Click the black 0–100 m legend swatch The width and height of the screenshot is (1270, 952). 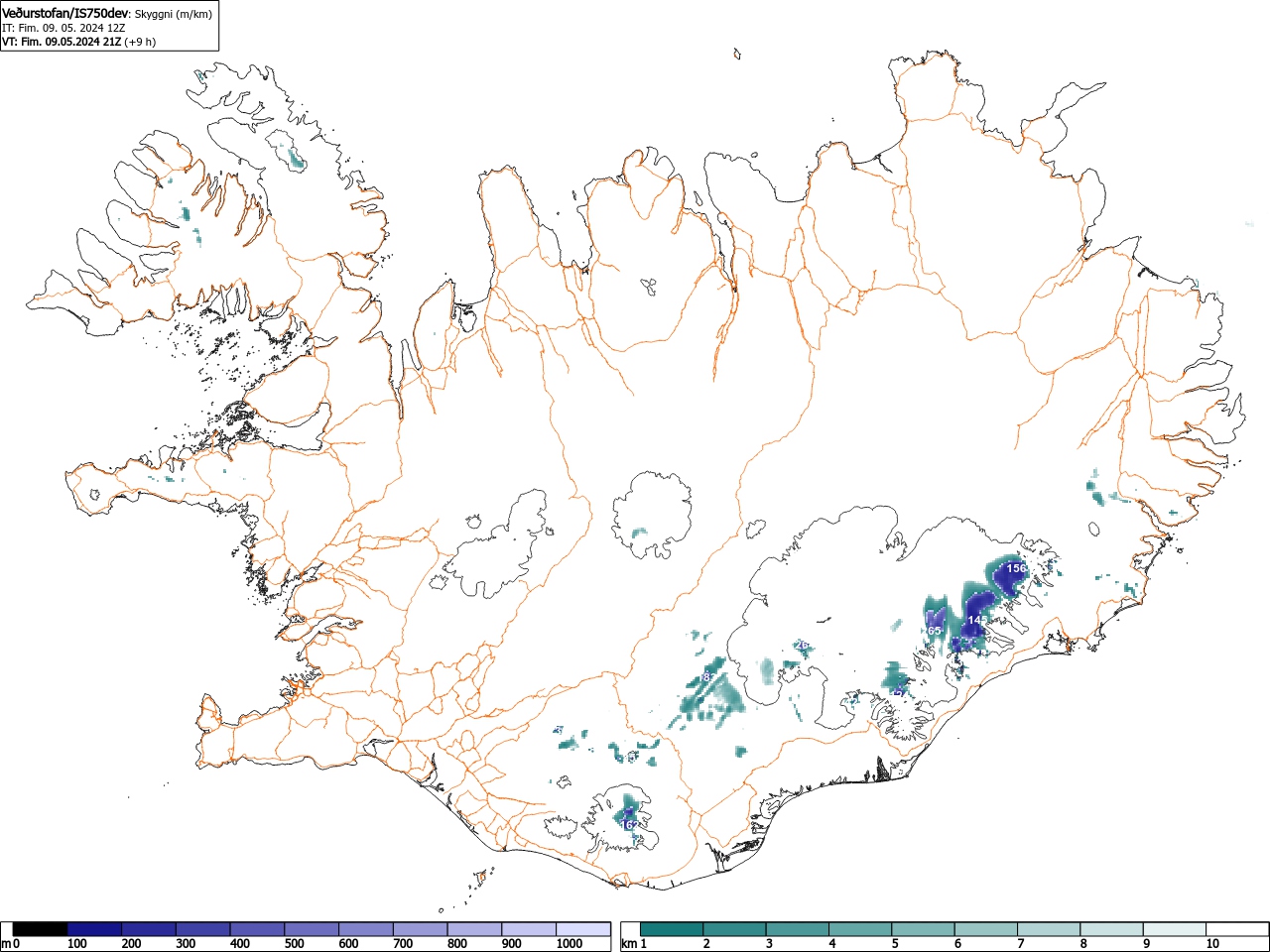(41, 929)
